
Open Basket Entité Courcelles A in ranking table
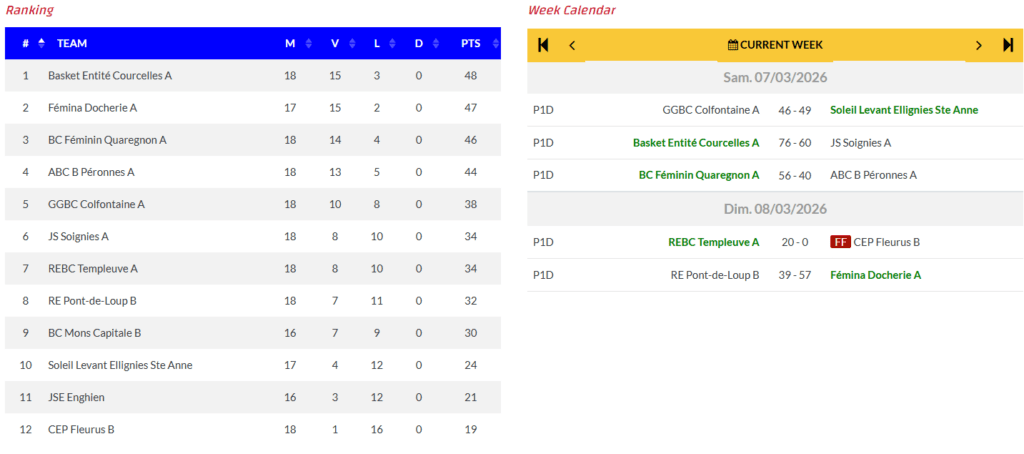coord(110,76)
